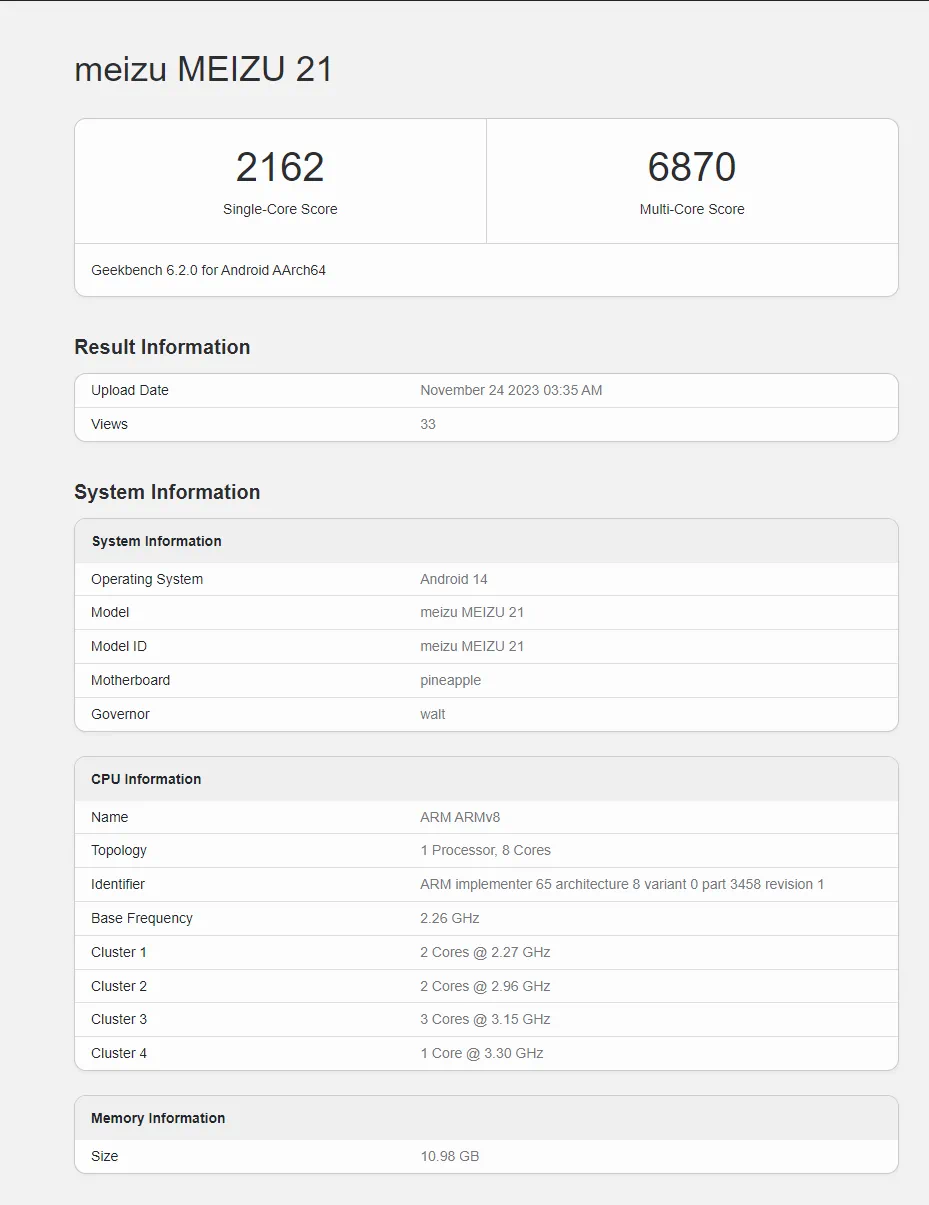Click the System Information section heading
This screenshot has width=929, height=1205.
click(x=166, y=492)
